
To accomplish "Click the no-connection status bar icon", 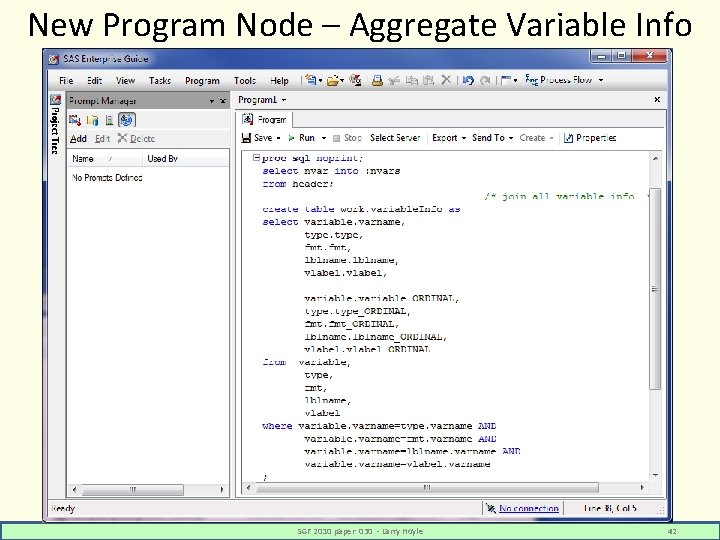I will click(491, 508).
